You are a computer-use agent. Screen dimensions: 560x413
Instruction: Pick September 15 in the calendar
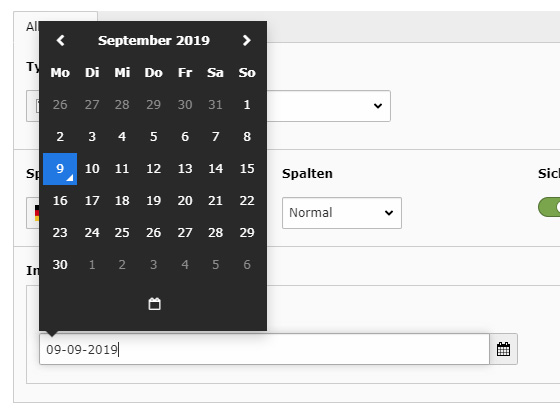(247, 169)
